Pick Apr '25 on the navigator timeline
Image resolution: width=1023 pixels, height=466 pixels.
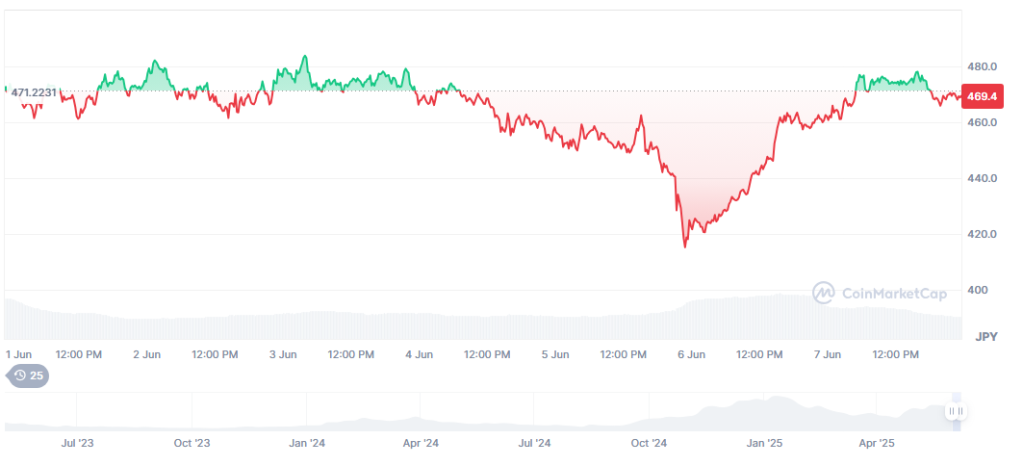click(880, 441)
